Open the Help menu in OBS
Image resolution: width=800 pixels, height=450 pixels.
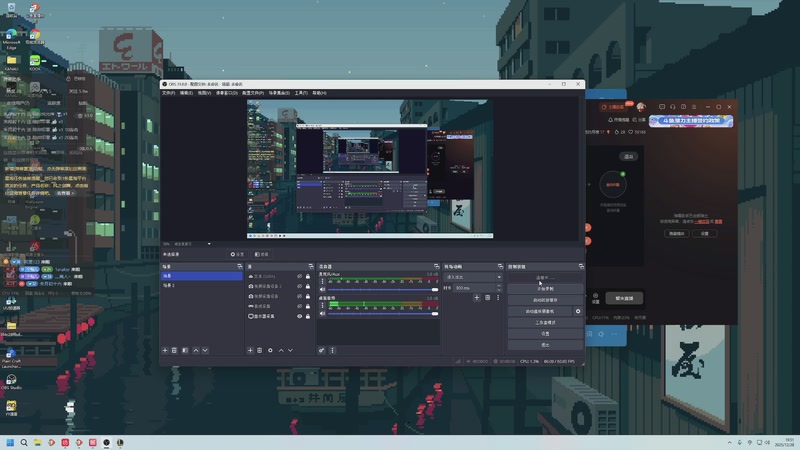click(319, 93)
